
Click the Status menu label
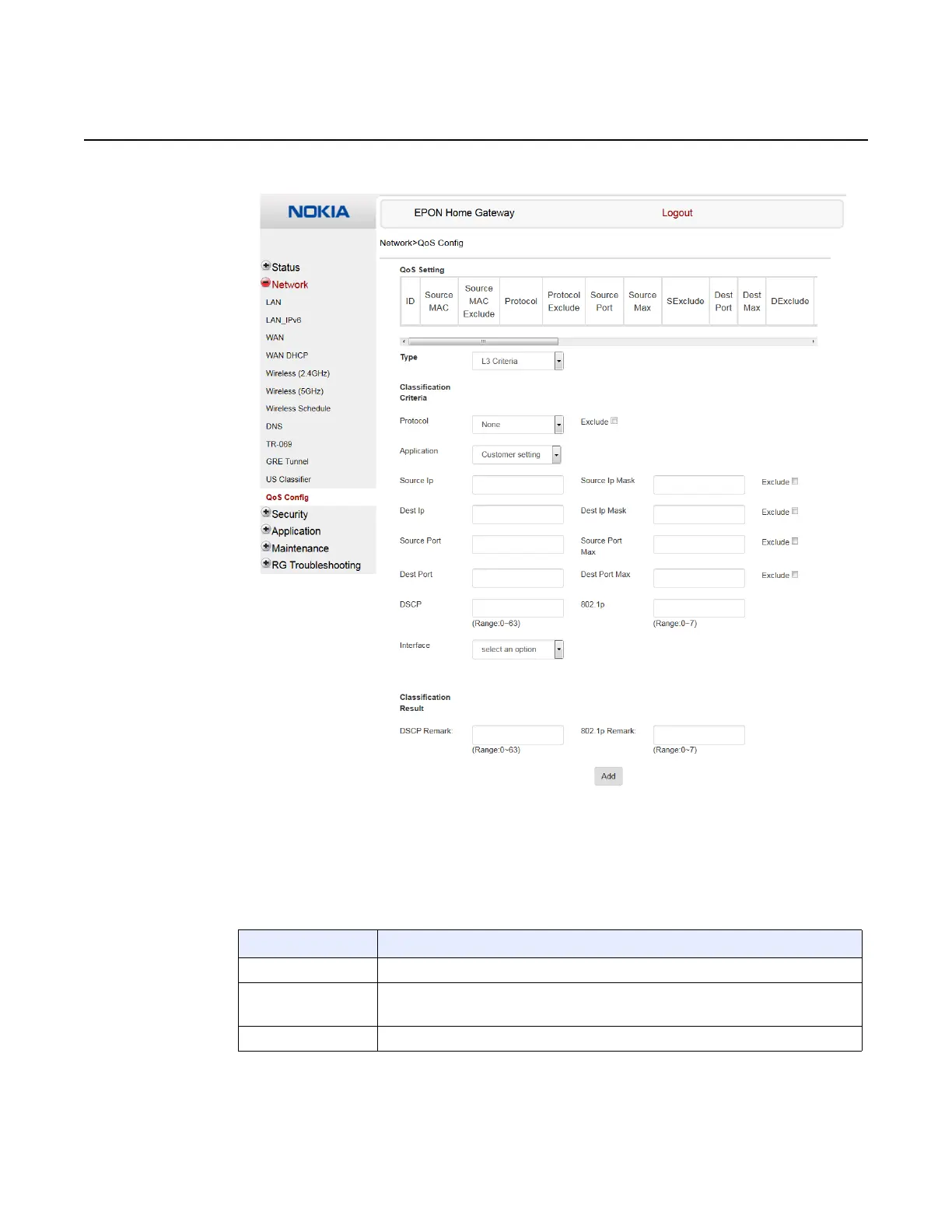(x=285, y=267)
